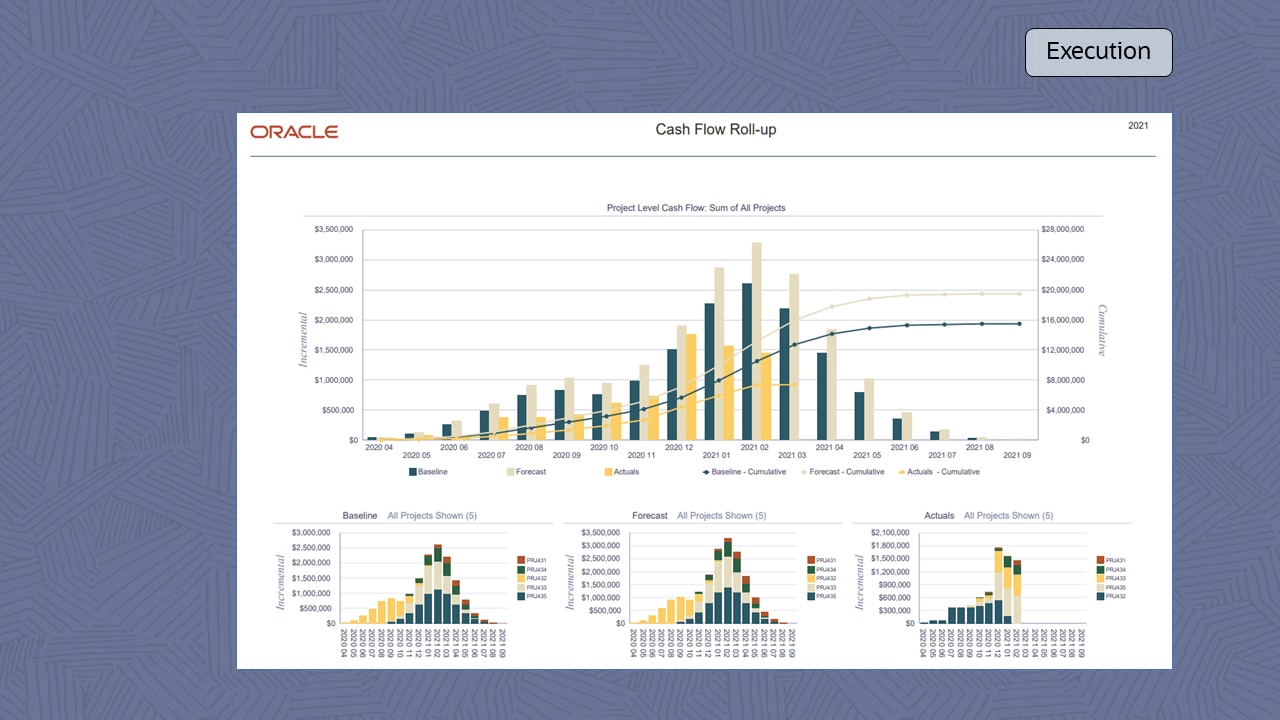Viewport: 1280px width, 720px height.
Task: Click the Execution label box
Action: (x=1098, y=52)
